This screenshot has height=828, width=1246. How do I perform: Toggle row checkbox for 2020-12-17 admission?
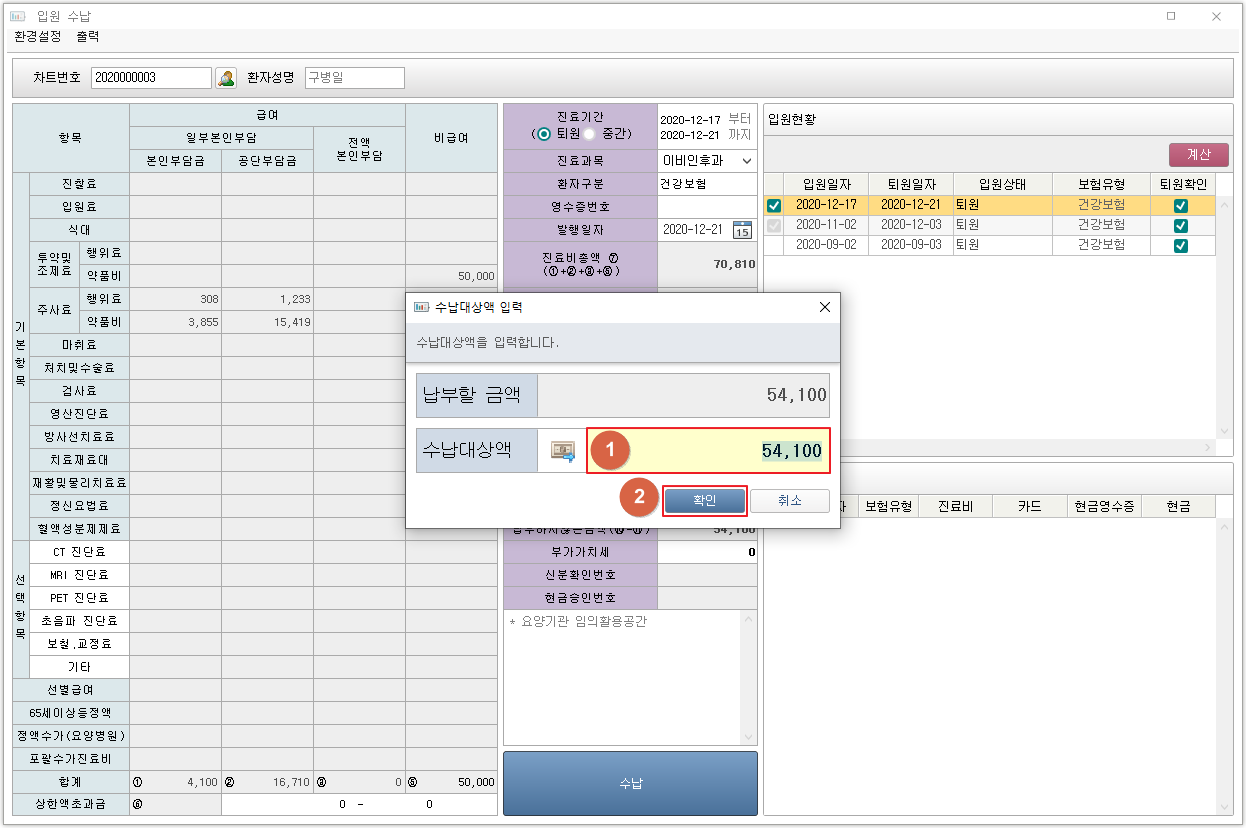(773, 205)
